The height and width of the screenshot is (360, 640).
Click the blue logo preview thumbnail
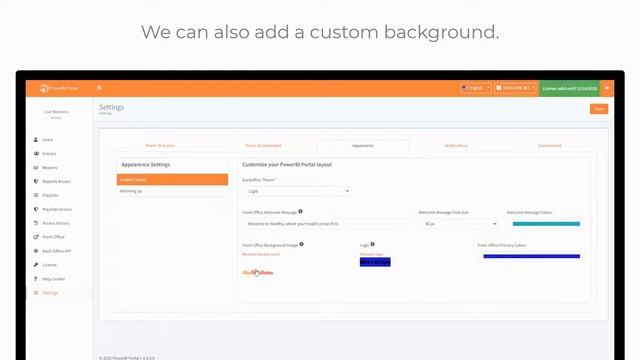[x=375, y=262]
